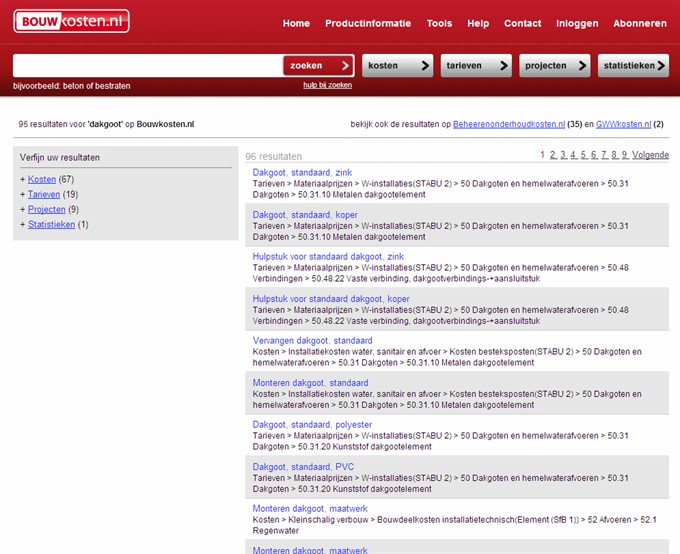Filter results by Statistieken link
Screen dimensions: 680x554
52,224
